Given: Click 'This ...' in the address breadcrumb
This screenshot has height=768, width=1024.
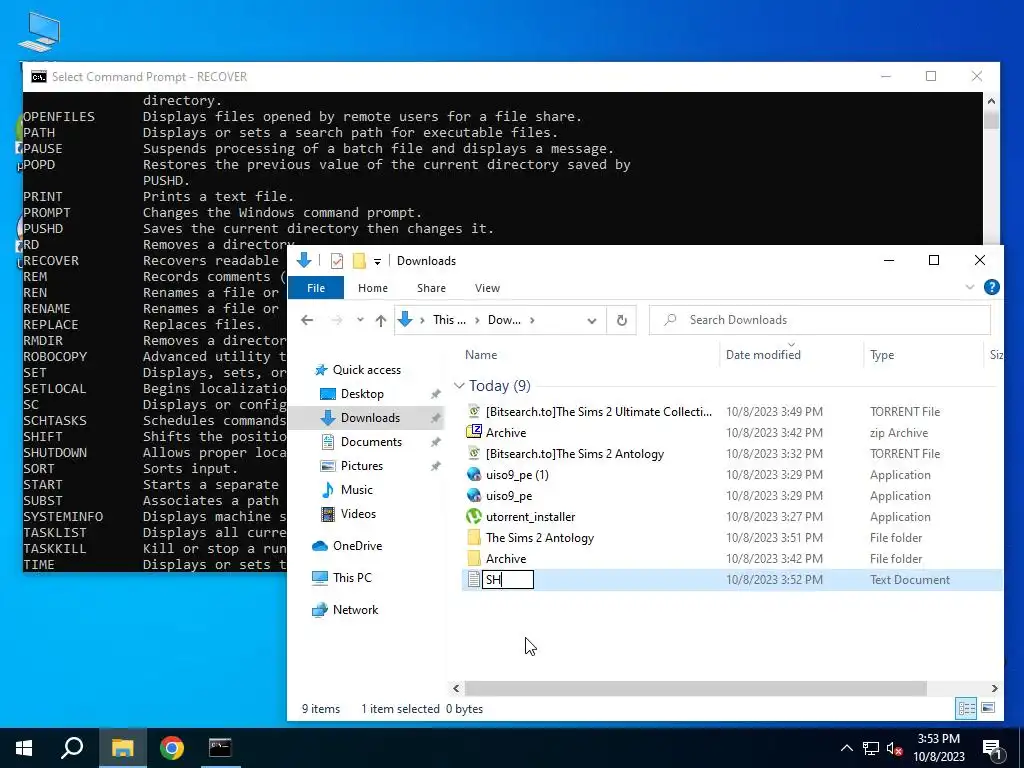Looking at the screenshot, I should tap(449, 320).
